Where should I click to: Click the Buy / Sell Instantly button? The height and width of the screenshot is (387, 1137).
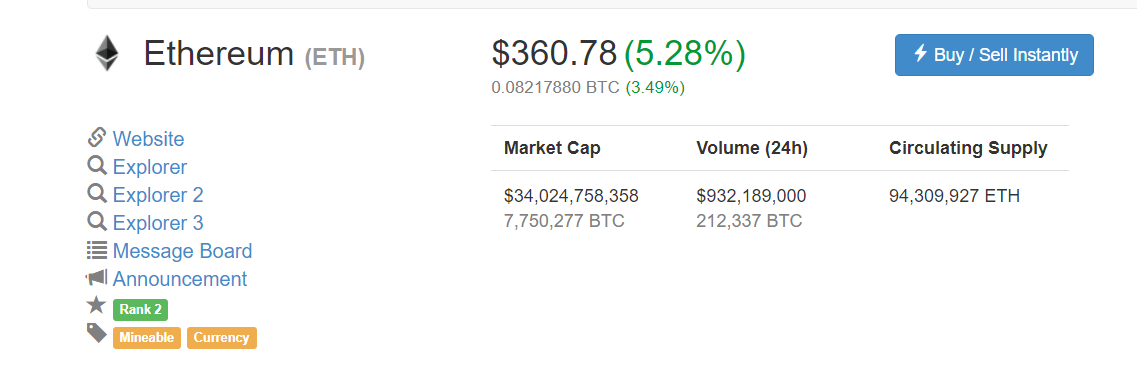[994, 54]
